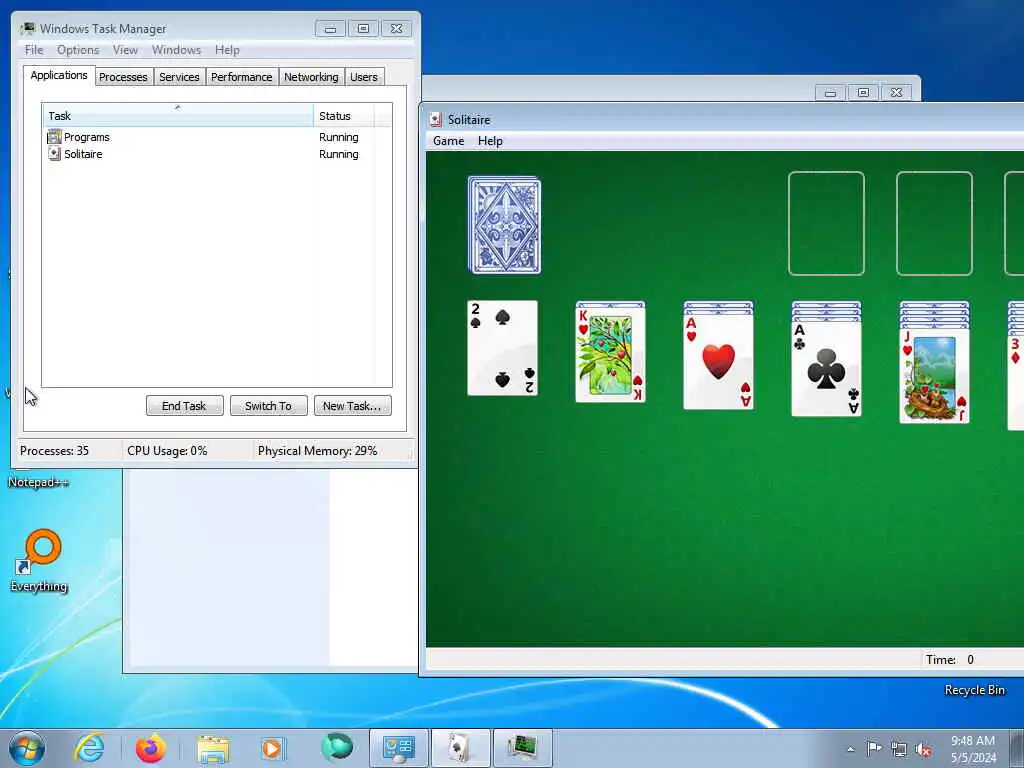This screenshot has height=768, width=1024.
Task: Sort by the Task column header
Action: point(178,116)
